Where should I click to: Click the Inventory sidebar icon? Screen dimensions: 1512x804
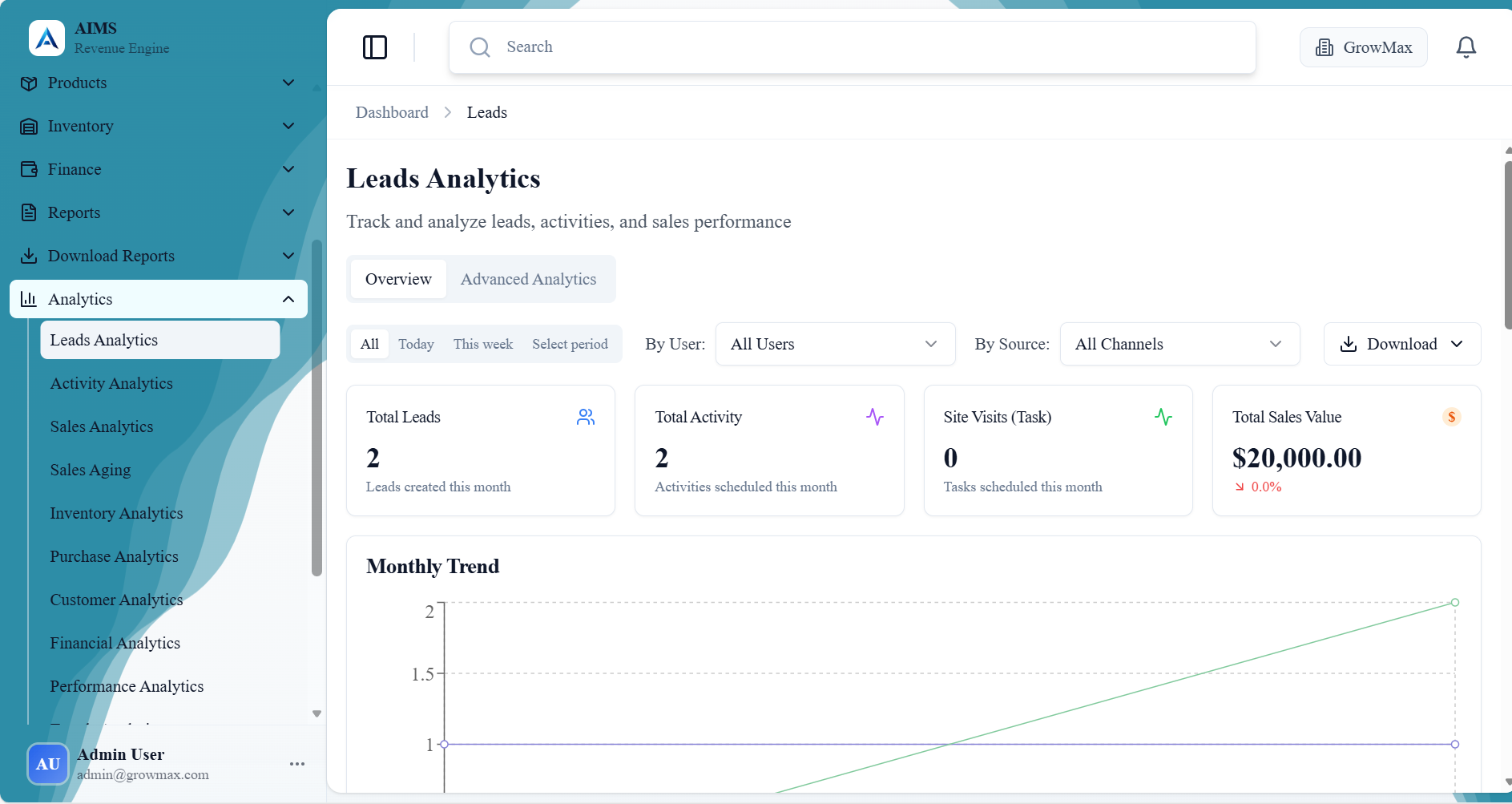[29, 126]
